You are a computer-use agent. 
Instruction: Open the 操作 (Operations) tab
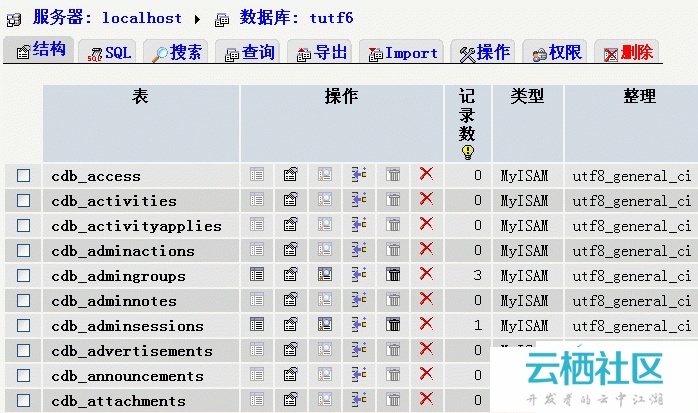484,53
